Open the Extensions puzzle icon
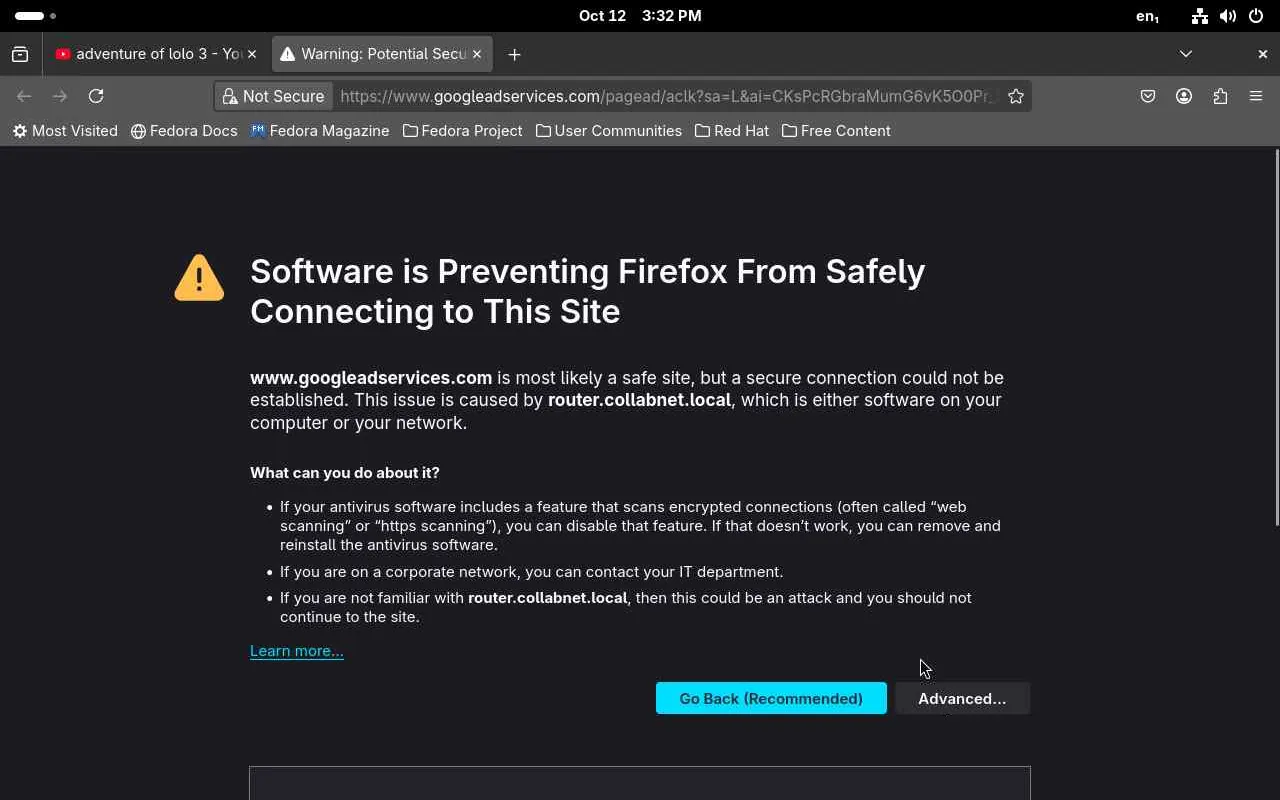The height and width of the screenshot is (800, 1280). pos(1220,96)
